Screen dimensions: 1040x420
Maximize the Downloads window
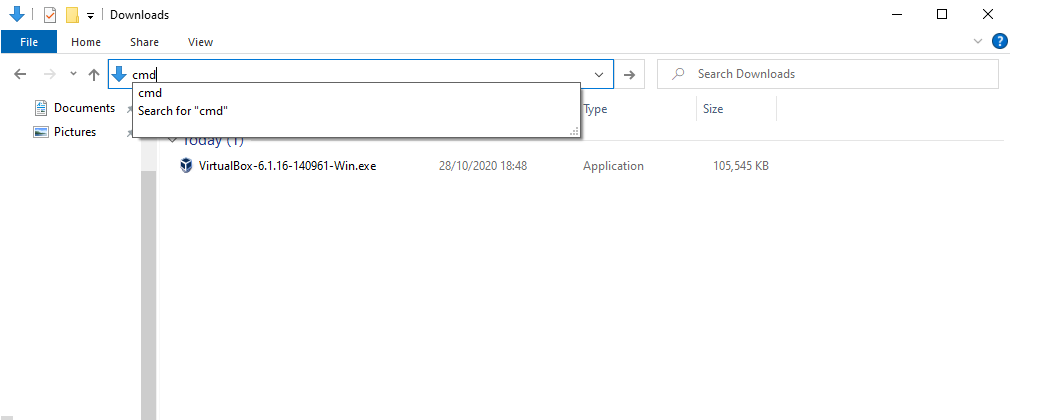point(942,14)
